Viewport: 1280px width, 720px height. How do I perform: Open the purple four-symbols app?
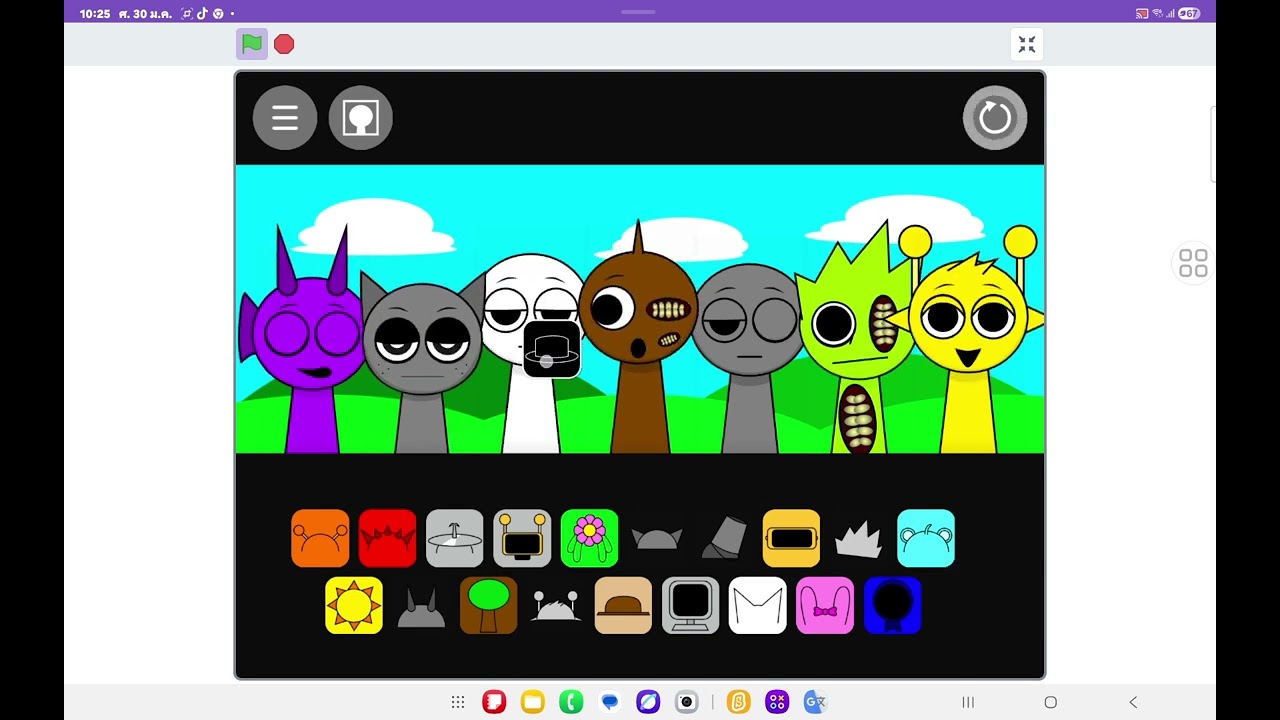[x=777, y=702]
